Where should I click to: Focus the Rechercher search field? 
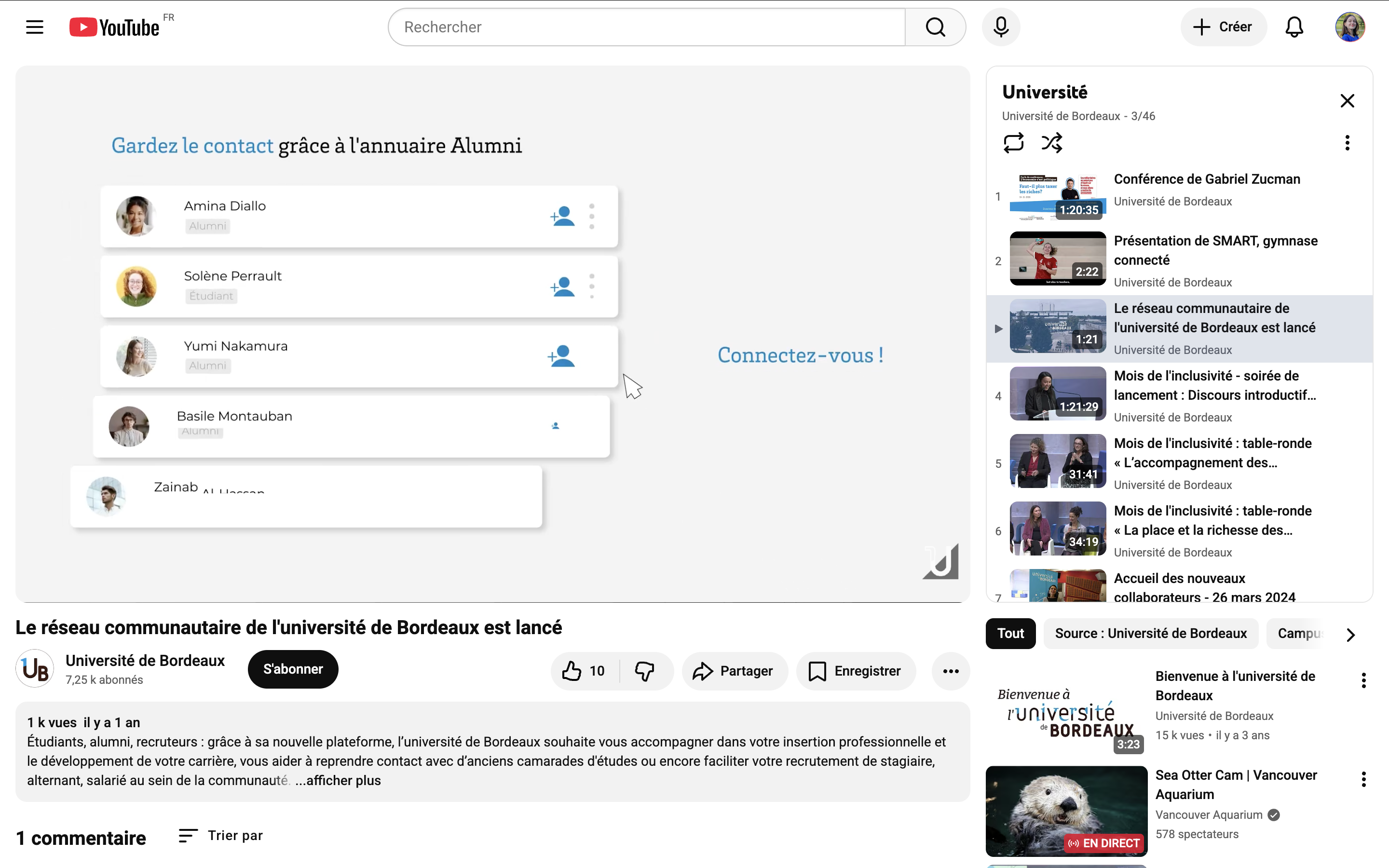coord(647,27)
